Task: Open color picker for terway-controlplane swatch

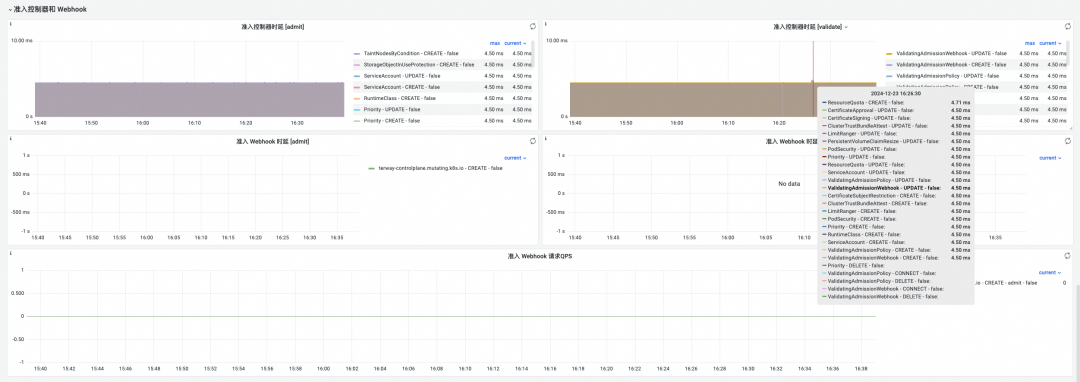Action: (x=372, y=169)
